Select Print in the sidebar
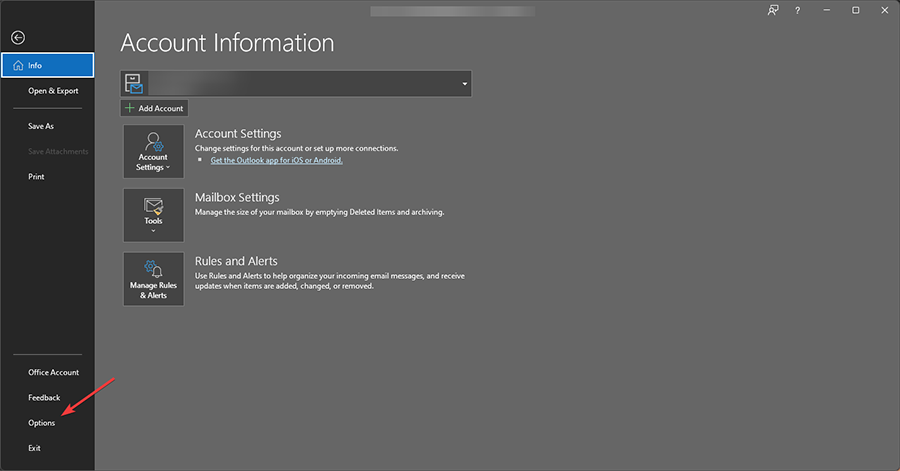 (x=36, y=177)
